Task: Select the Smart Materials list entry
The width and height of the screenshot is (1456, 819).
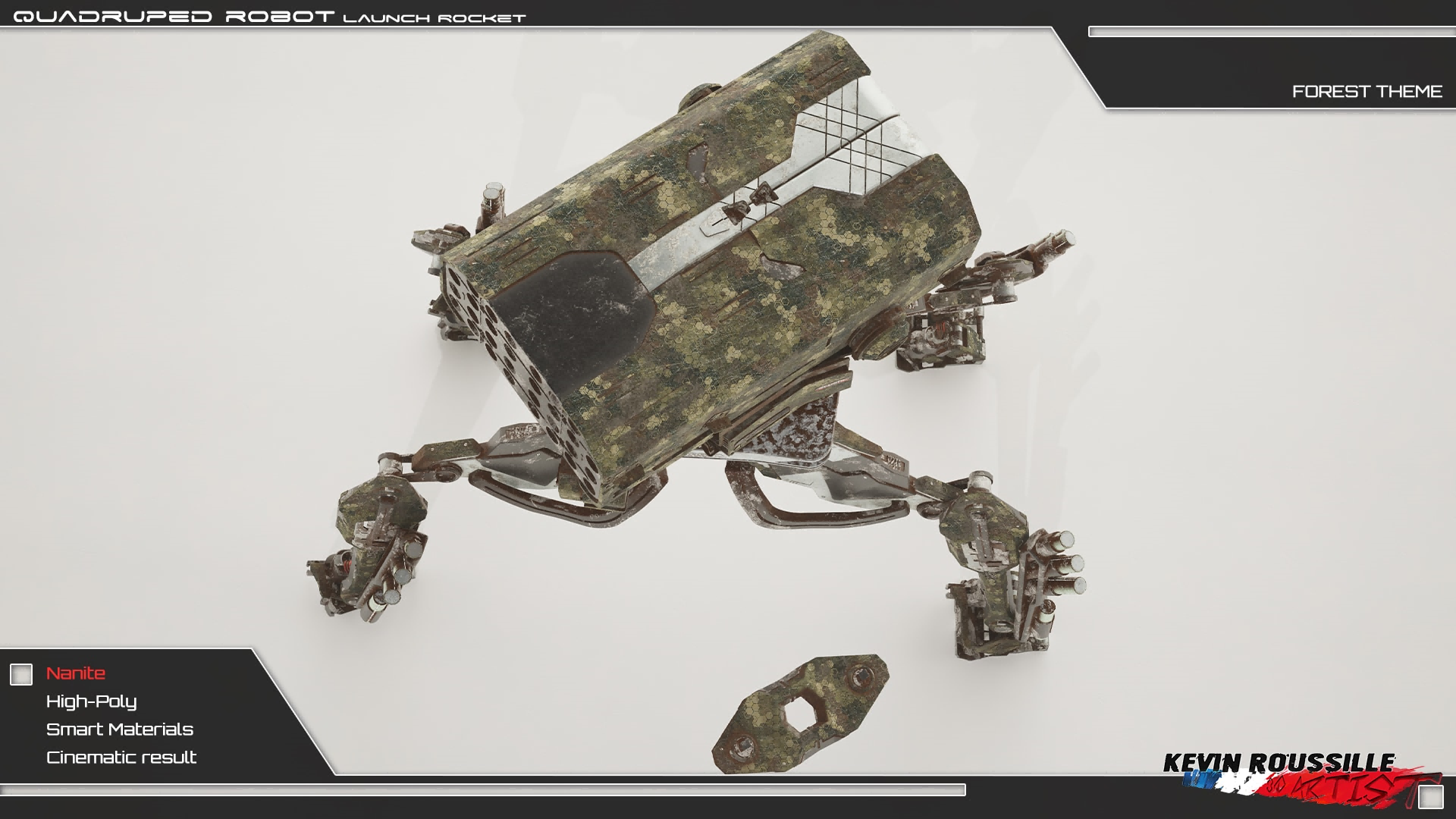Action: tap(120, 730)
